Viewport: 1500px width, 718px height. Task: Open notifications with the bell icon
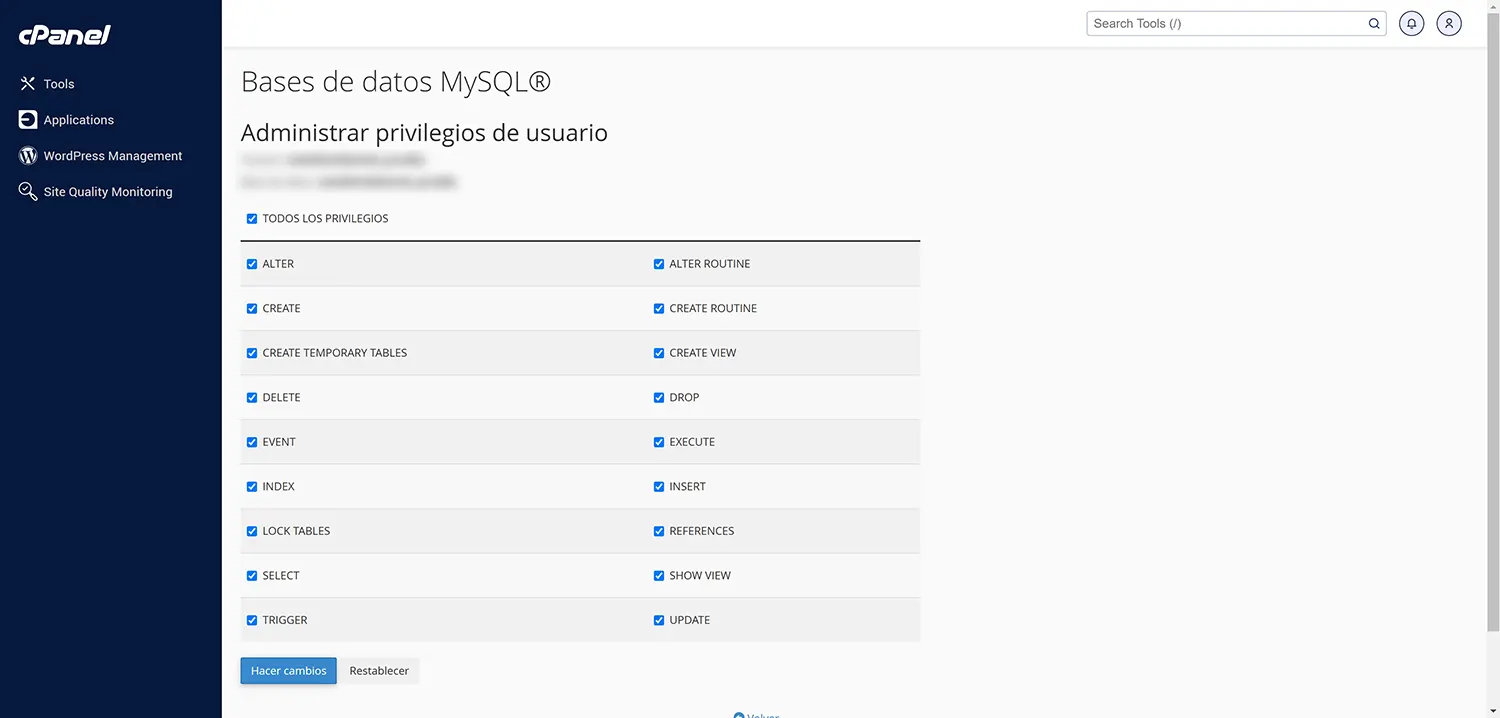click(1411, 23)
